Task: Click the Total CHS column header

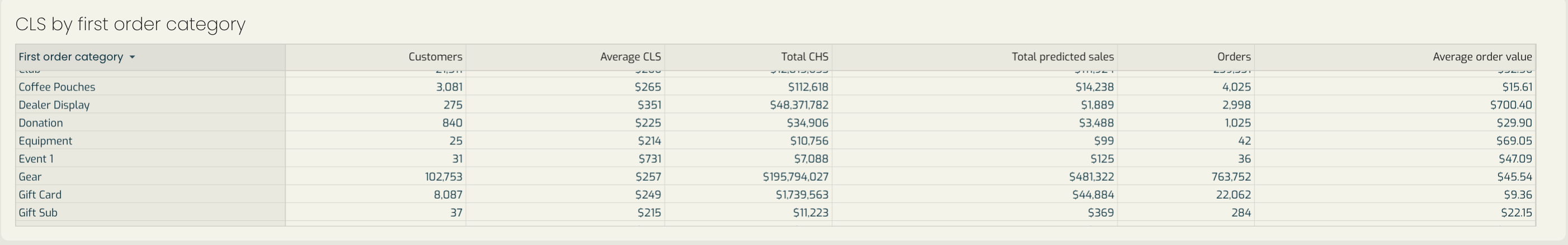Action: (805, 56)
